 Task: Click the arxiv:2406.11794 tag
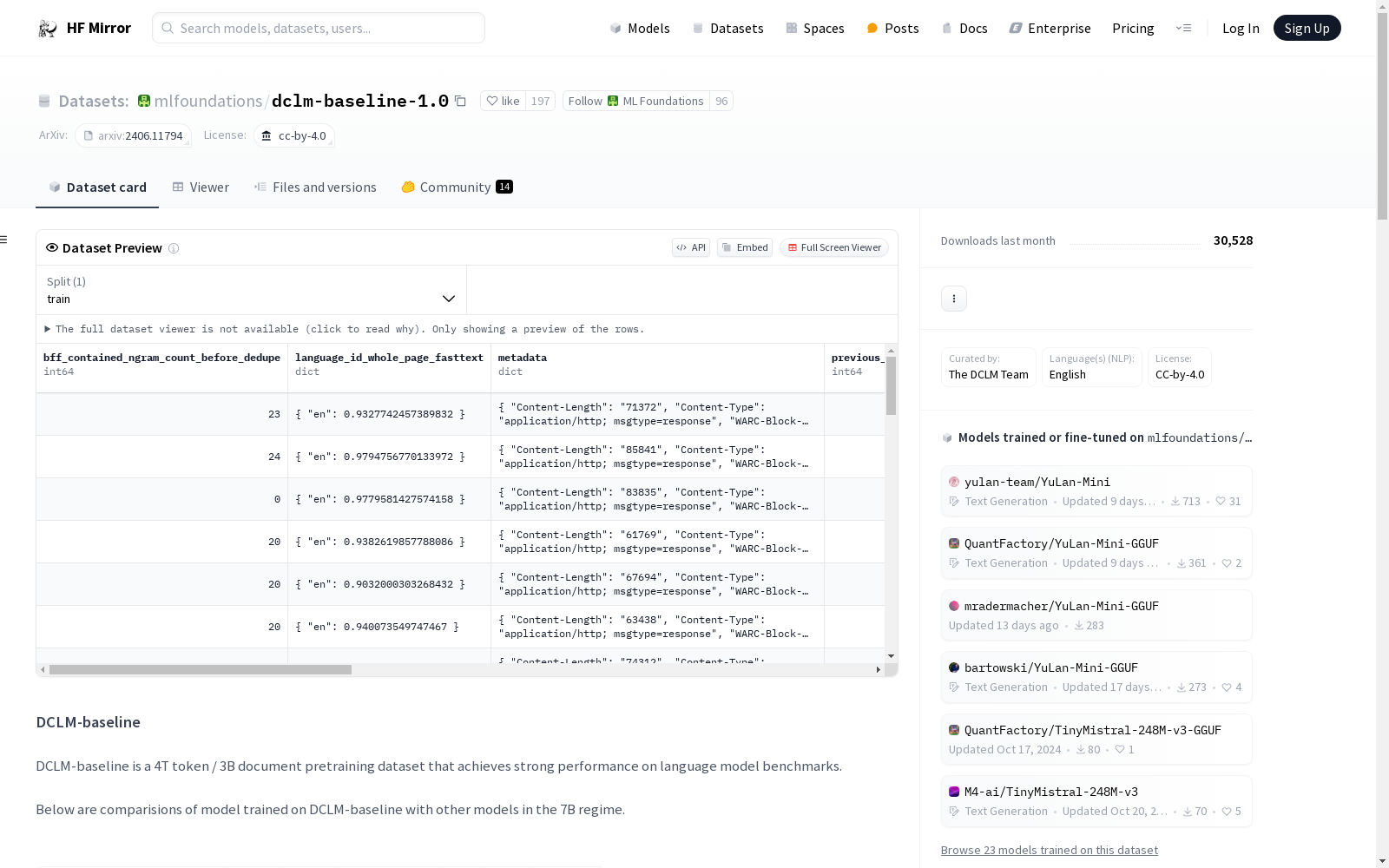(133, 136)
